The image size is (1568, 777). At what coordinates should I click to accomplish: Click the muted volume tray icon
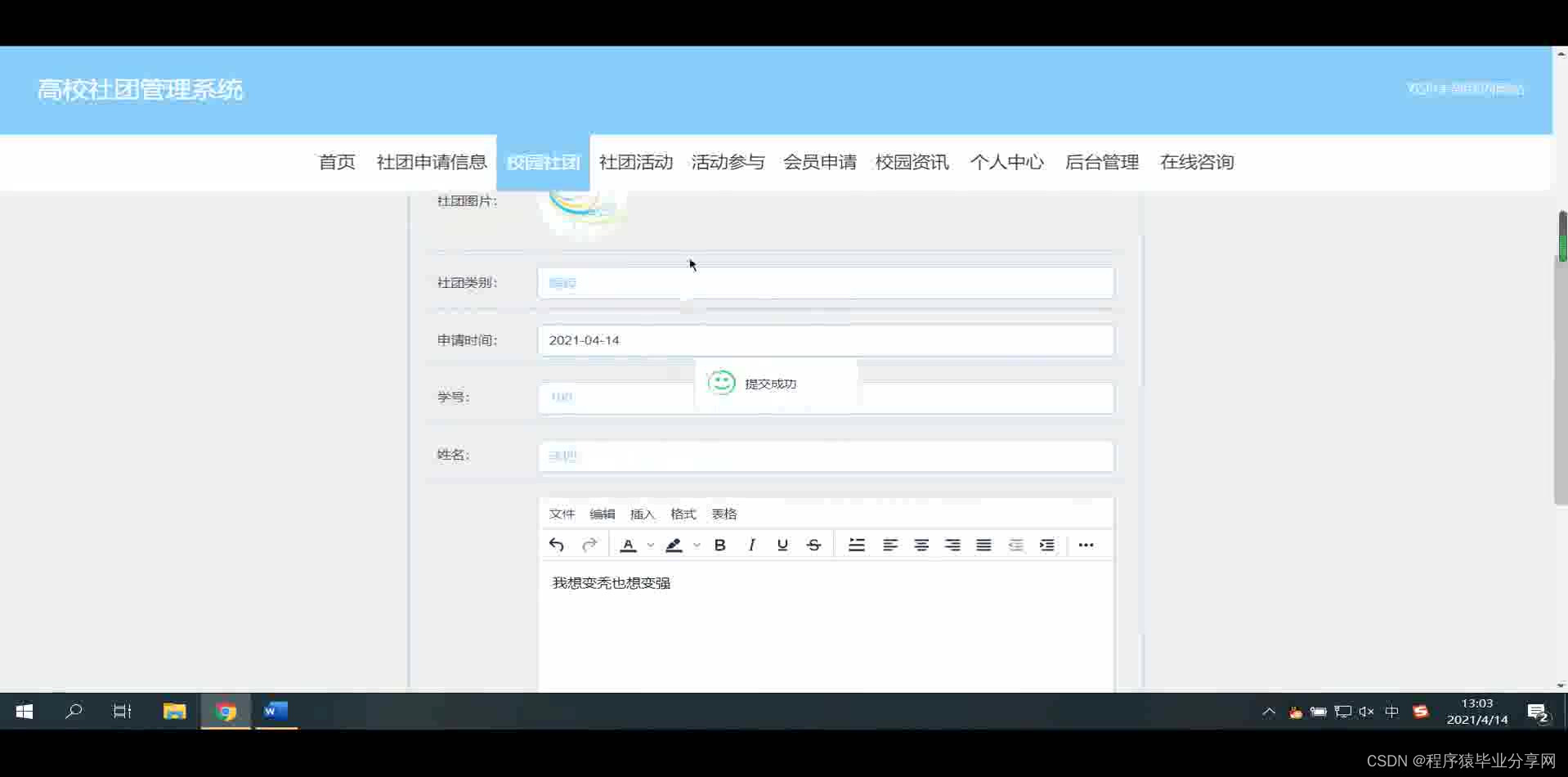click(1366, 712)
